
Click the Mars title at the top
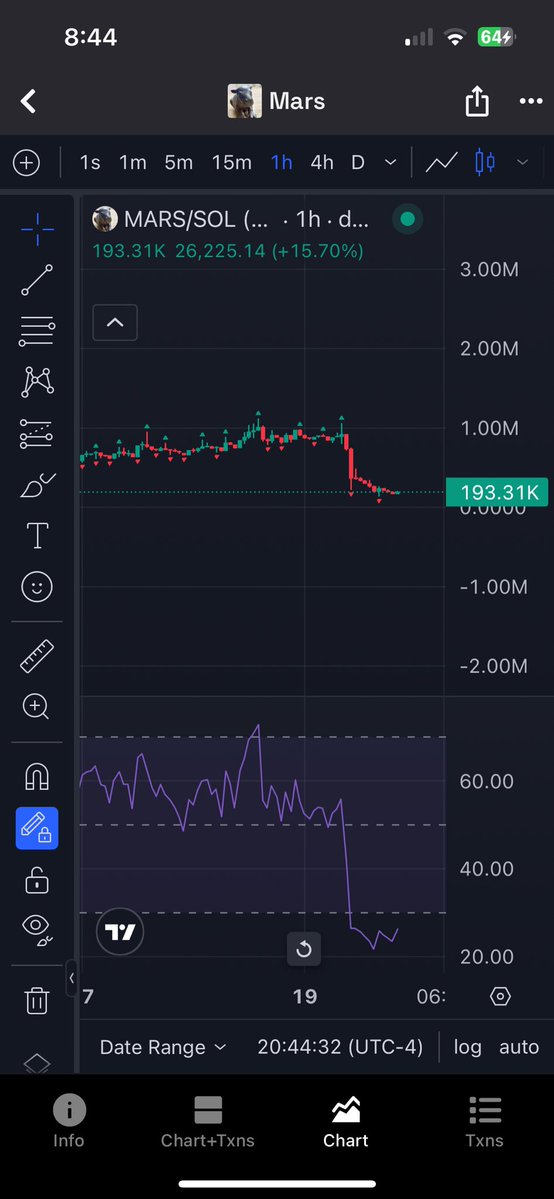click(x=297, y=101)
